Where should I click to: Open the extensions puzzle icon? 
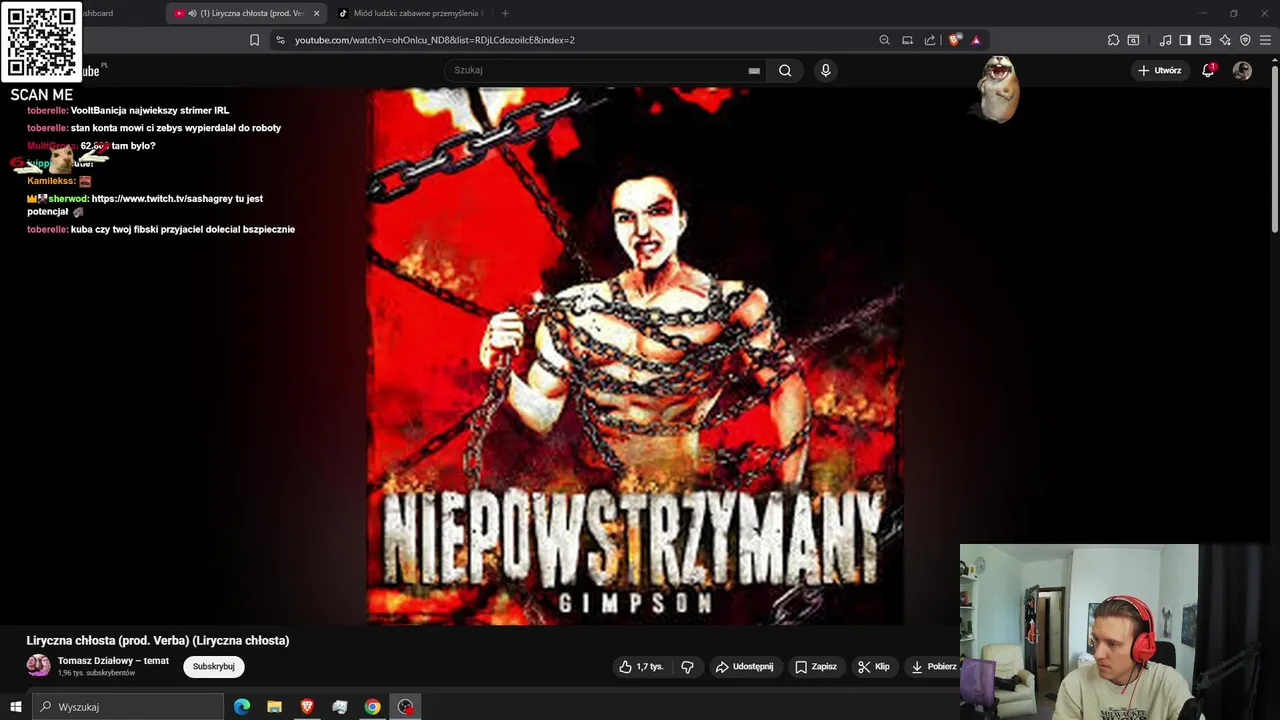(1113, 40)
